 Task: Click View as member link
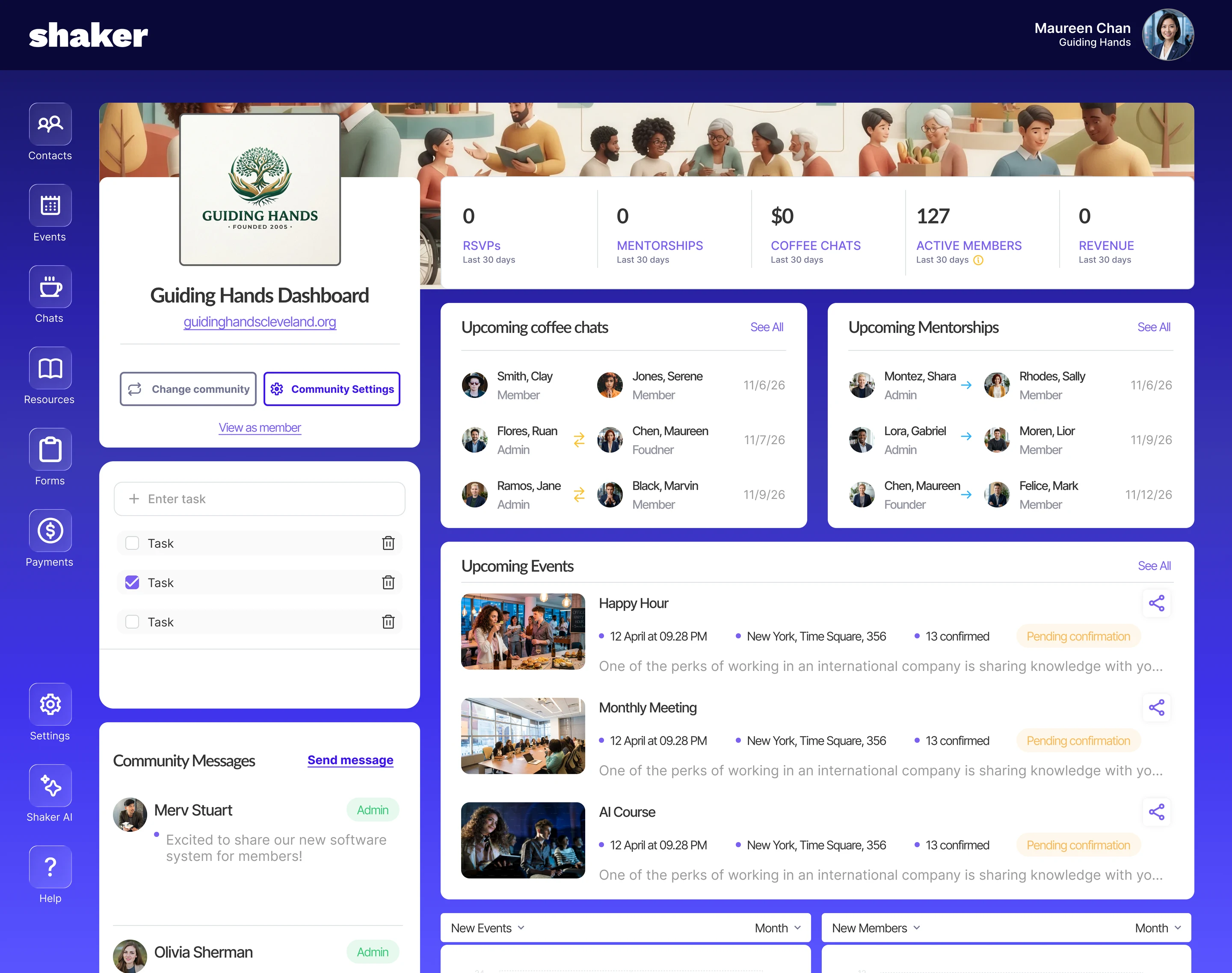(x=260, y=428)
